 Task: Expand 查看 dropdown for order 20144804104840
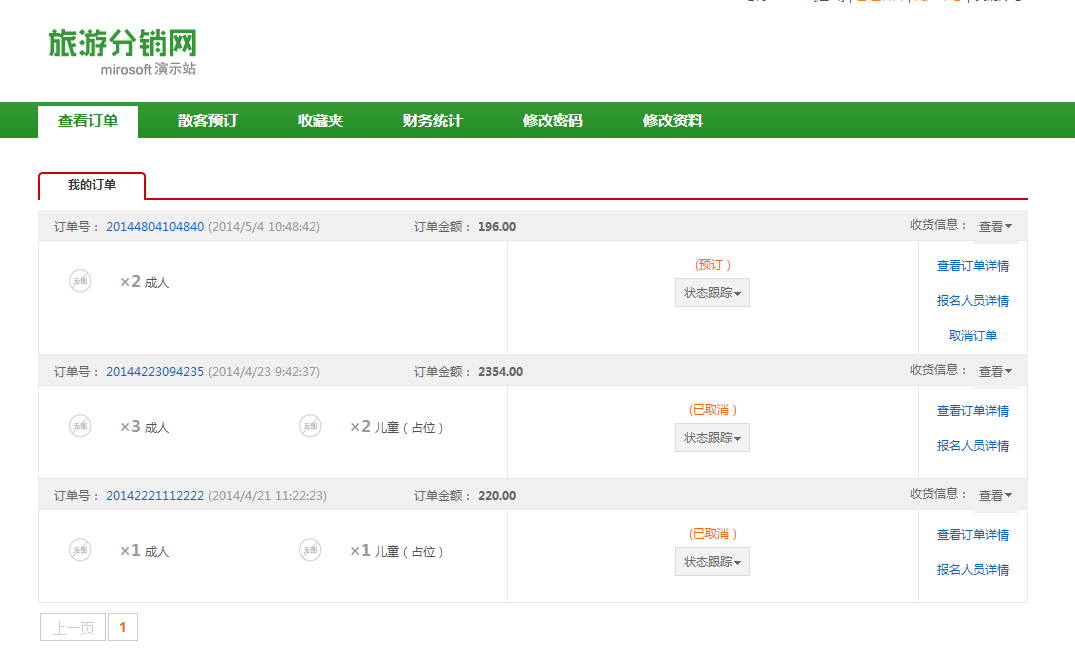pos(995,226)
